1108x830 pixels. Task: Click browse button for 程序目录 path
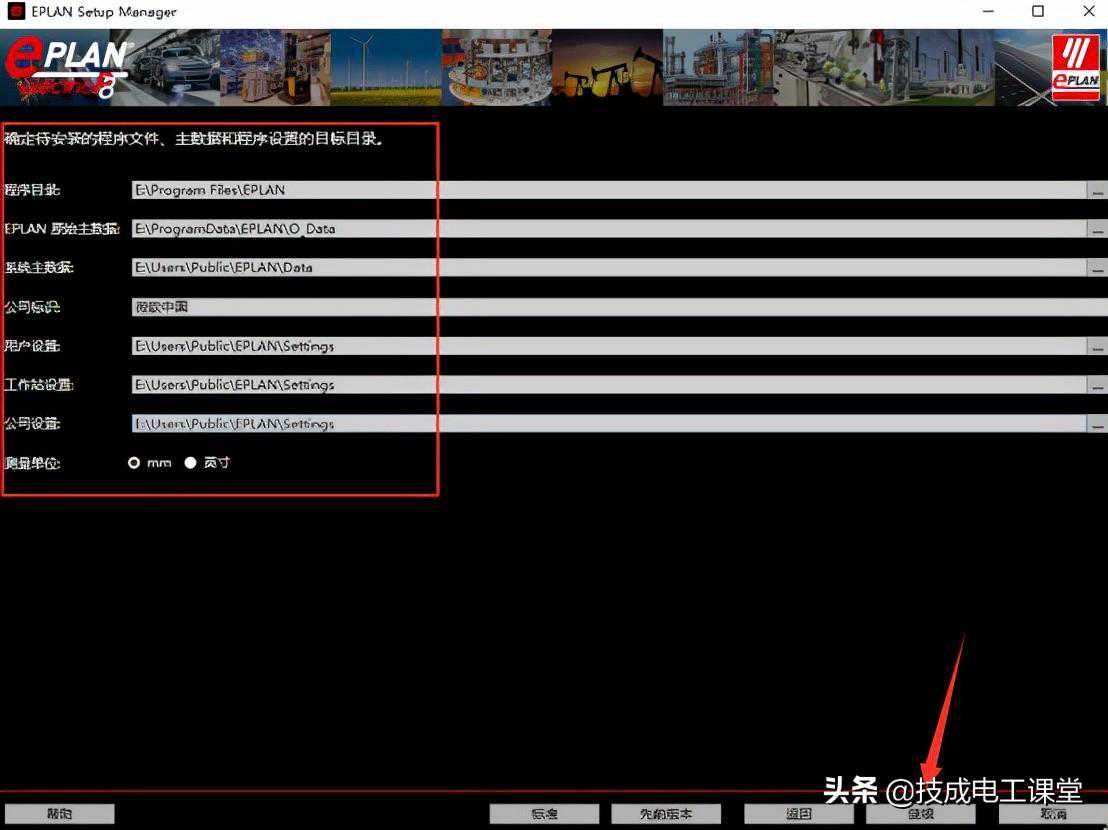[x=1097, y=190]
